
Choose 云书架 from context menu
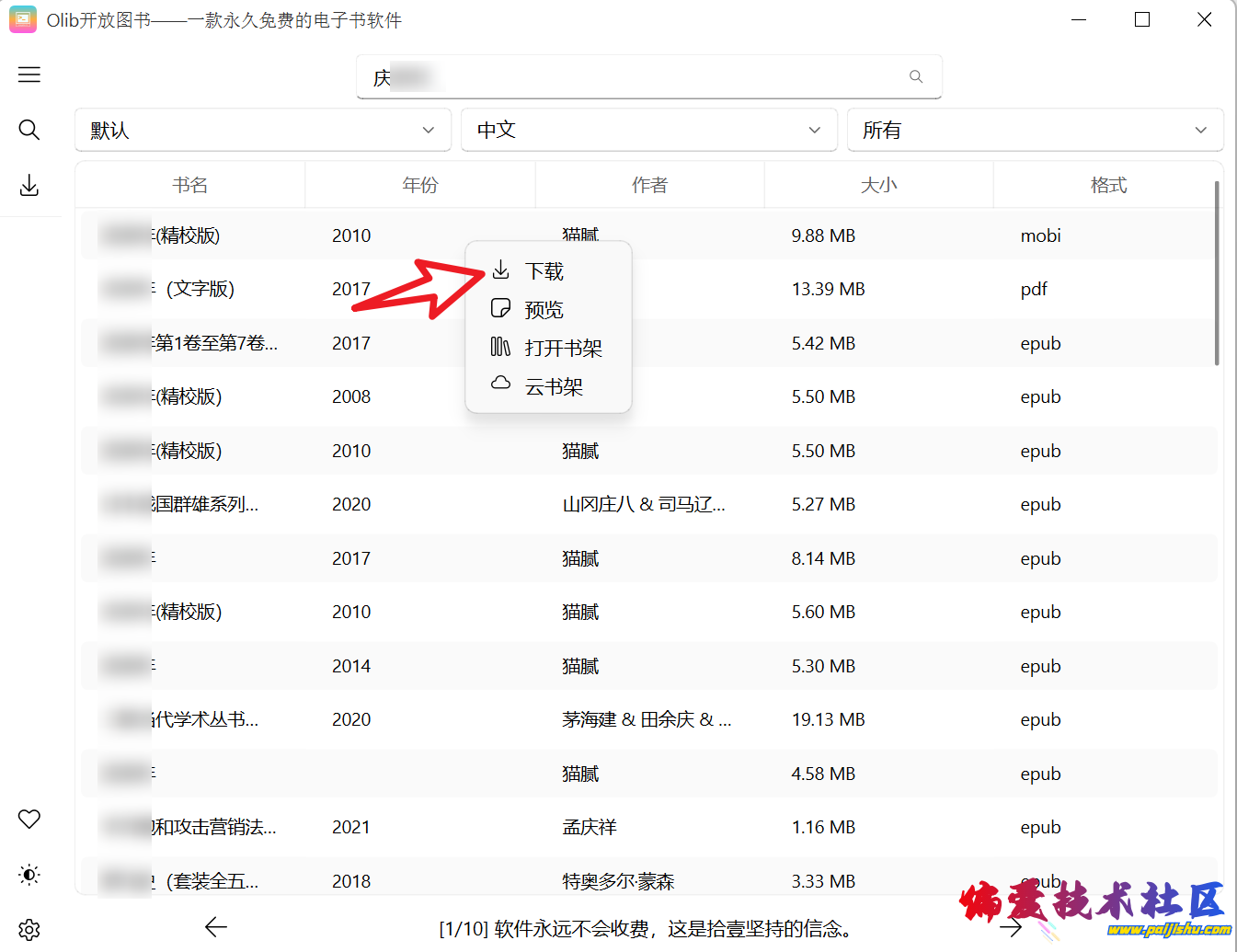(554, 387)
